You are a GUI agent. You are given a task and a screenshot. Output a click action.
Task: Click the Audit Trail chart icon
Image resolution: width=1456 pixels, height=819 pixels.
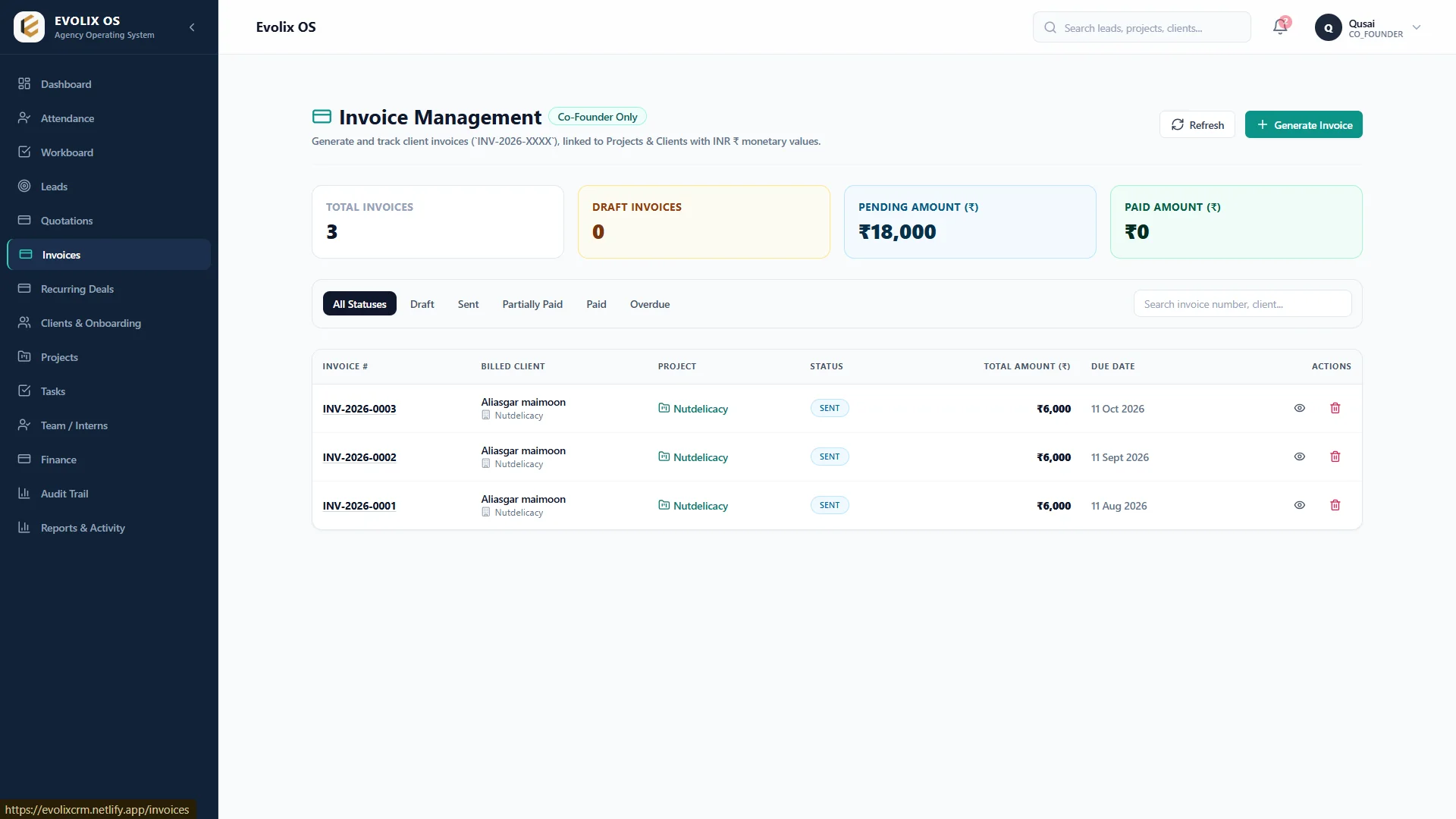pyautogui.click(x=24, y=493)
